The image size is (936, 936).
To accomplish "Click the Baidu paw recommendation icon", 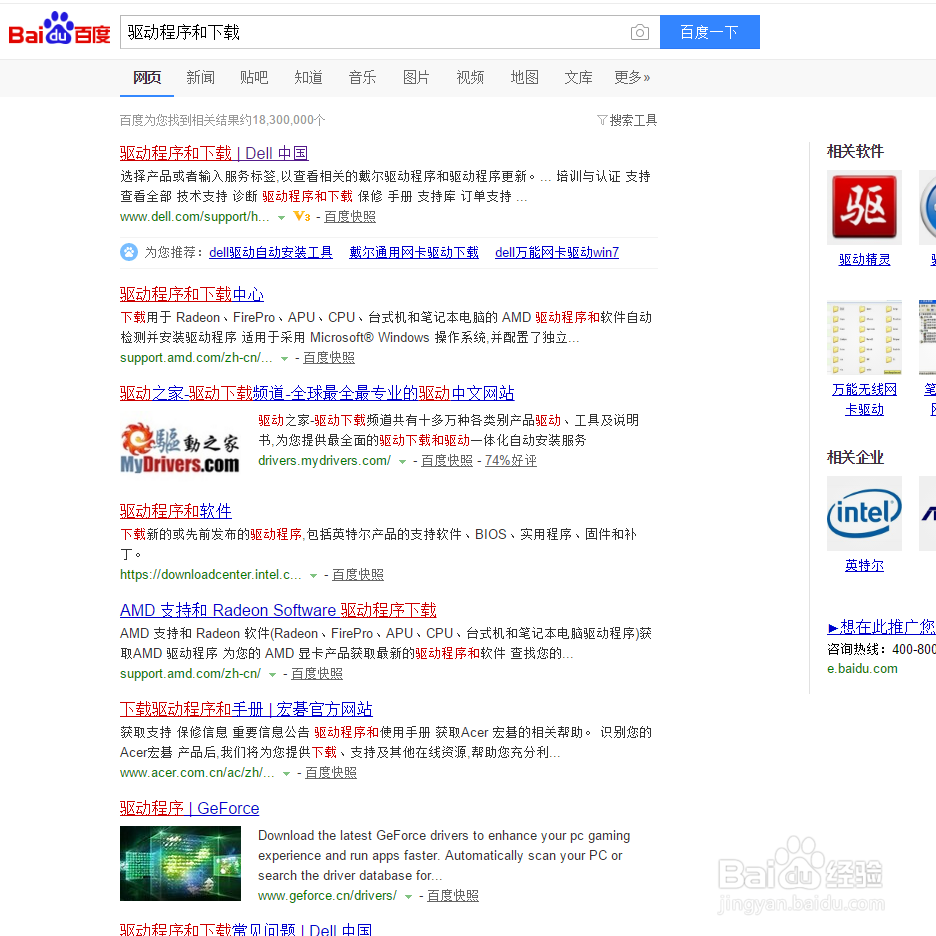I will tap(129, 252).
